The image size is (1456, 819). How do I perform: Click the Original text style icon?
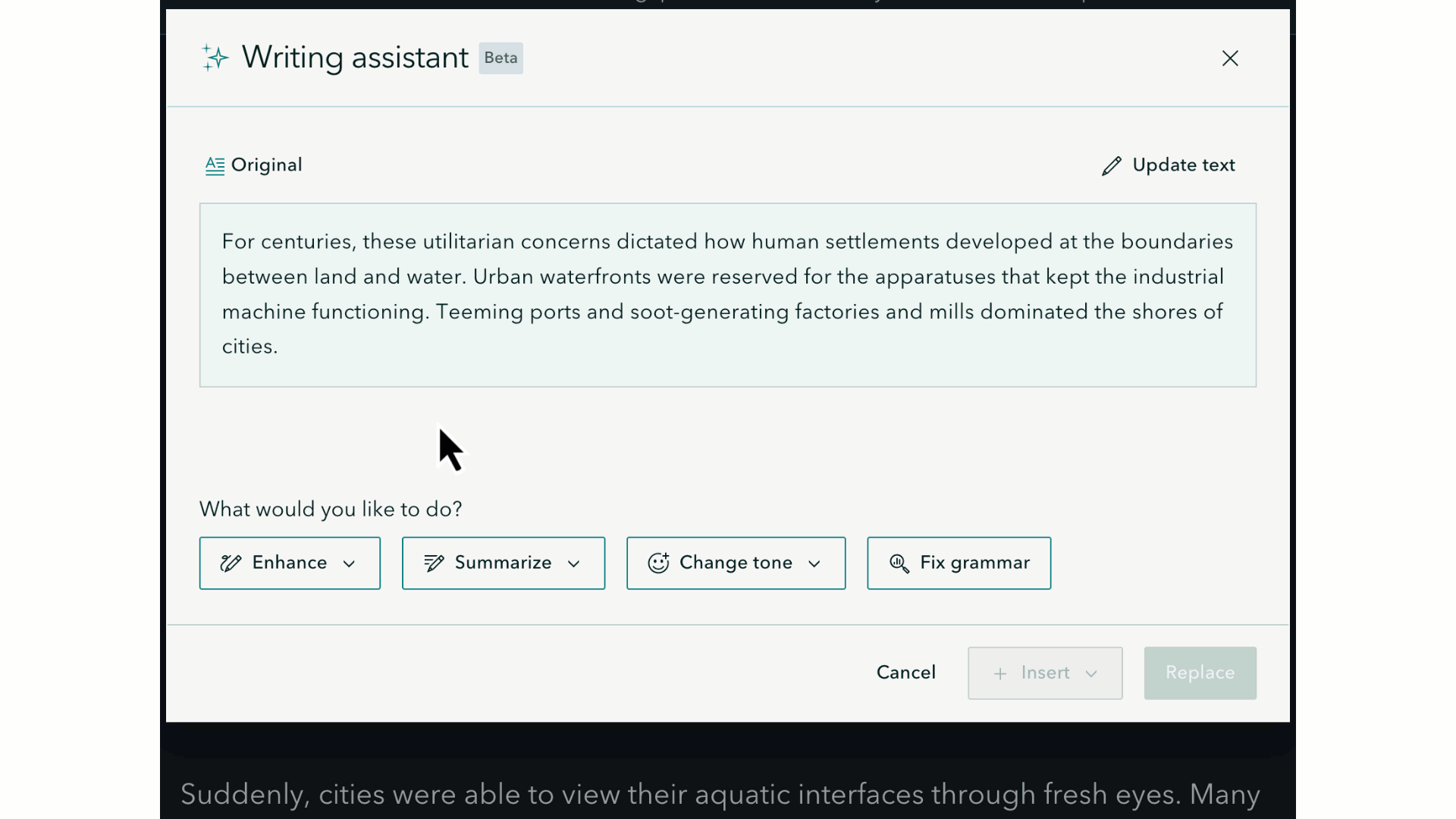coord(215,165)
